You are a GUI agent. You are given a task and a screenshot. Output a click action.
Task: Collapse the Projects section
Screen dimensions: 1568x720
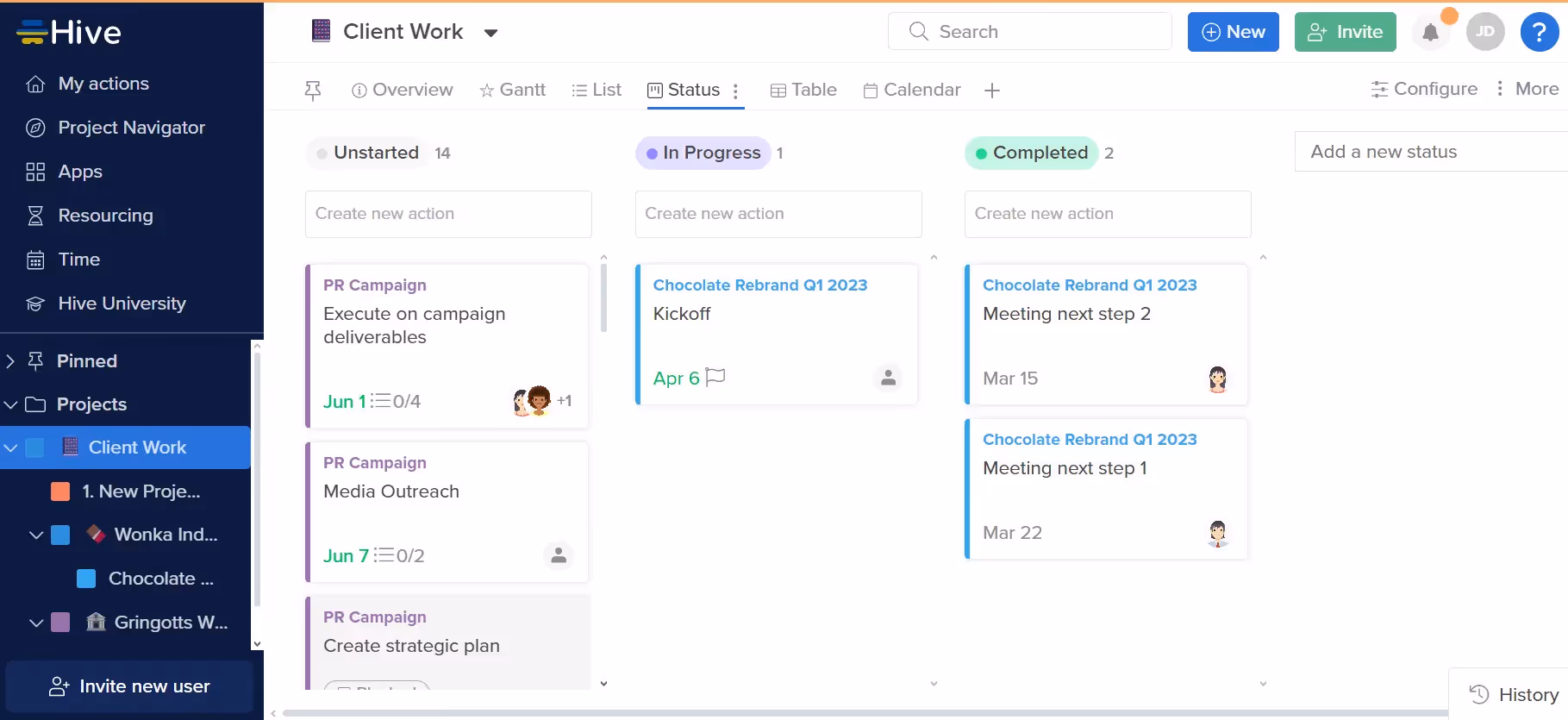click(x=10, y=404)
